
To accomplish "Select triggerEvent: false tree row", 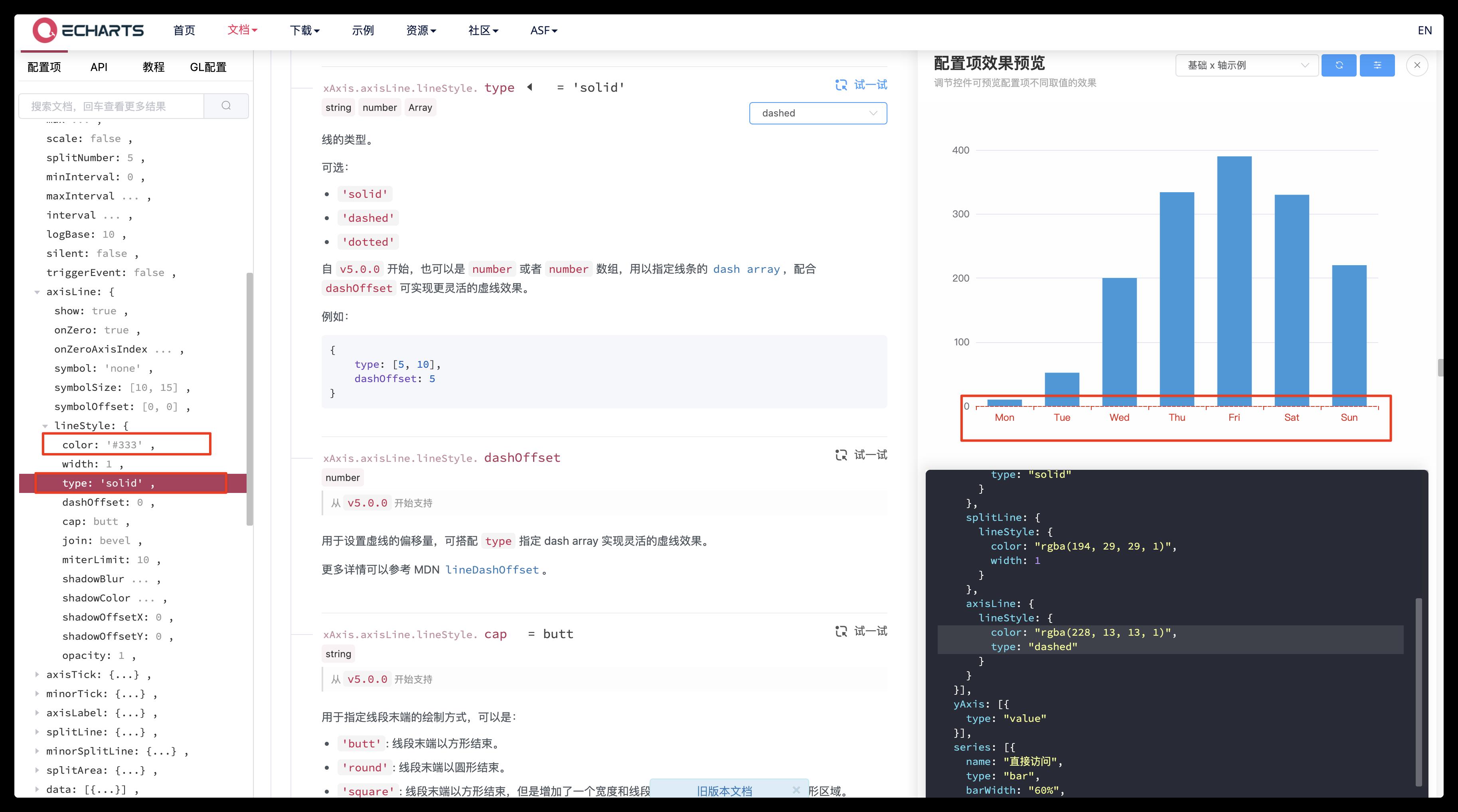I will 111,273.
